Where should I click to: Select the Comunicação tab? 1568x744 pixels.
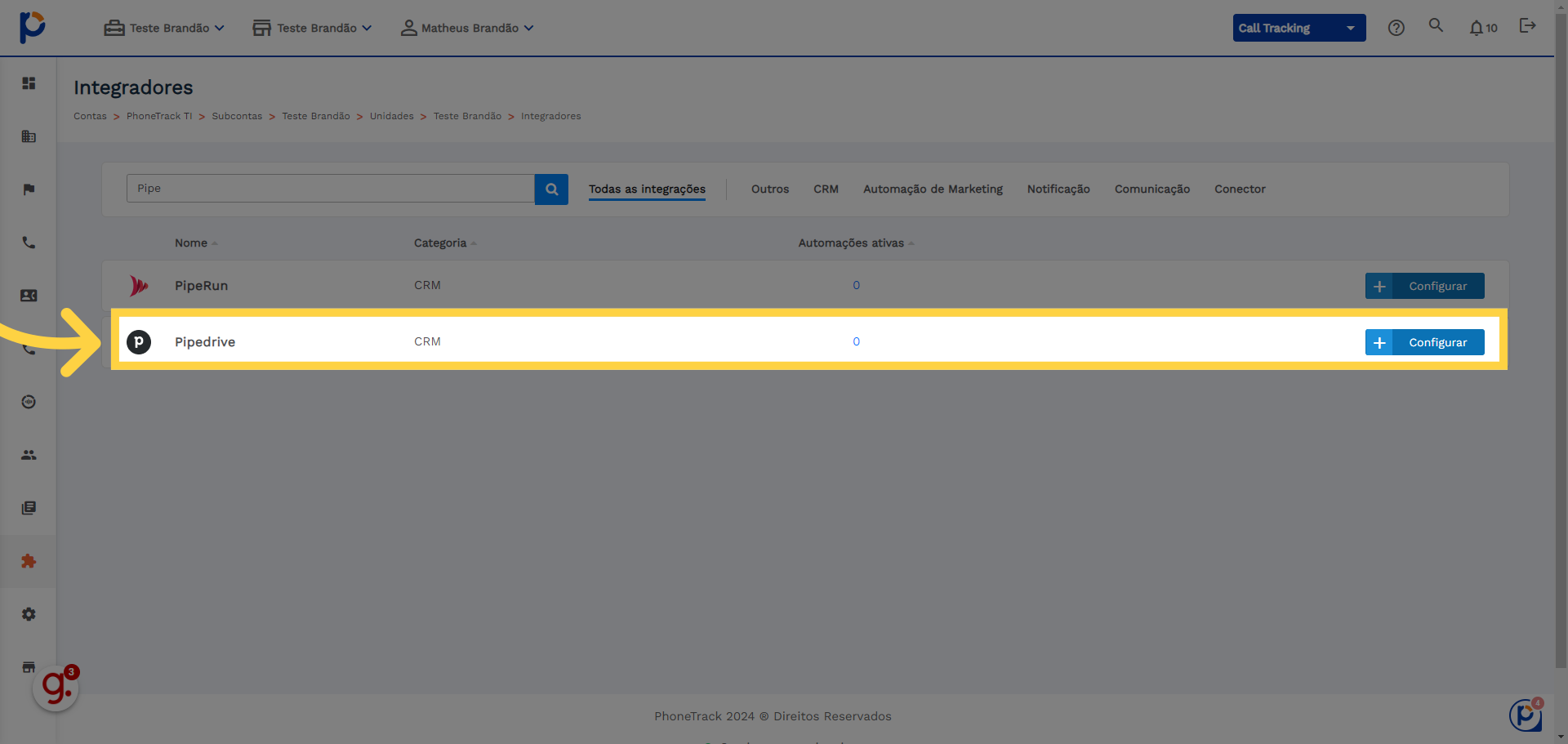pyautogui.click(x=1152, y=189)
